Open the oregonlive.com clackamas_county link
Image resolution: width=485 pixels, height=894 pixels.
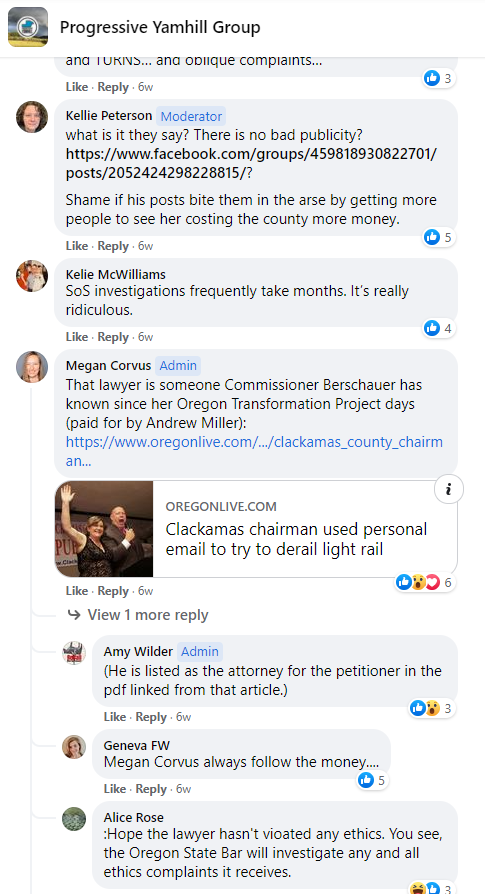pos(254,452)
